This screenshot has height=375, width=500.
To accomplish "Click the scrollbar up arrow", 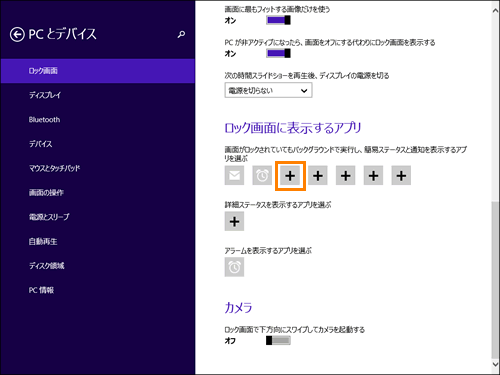I will 495,11.
